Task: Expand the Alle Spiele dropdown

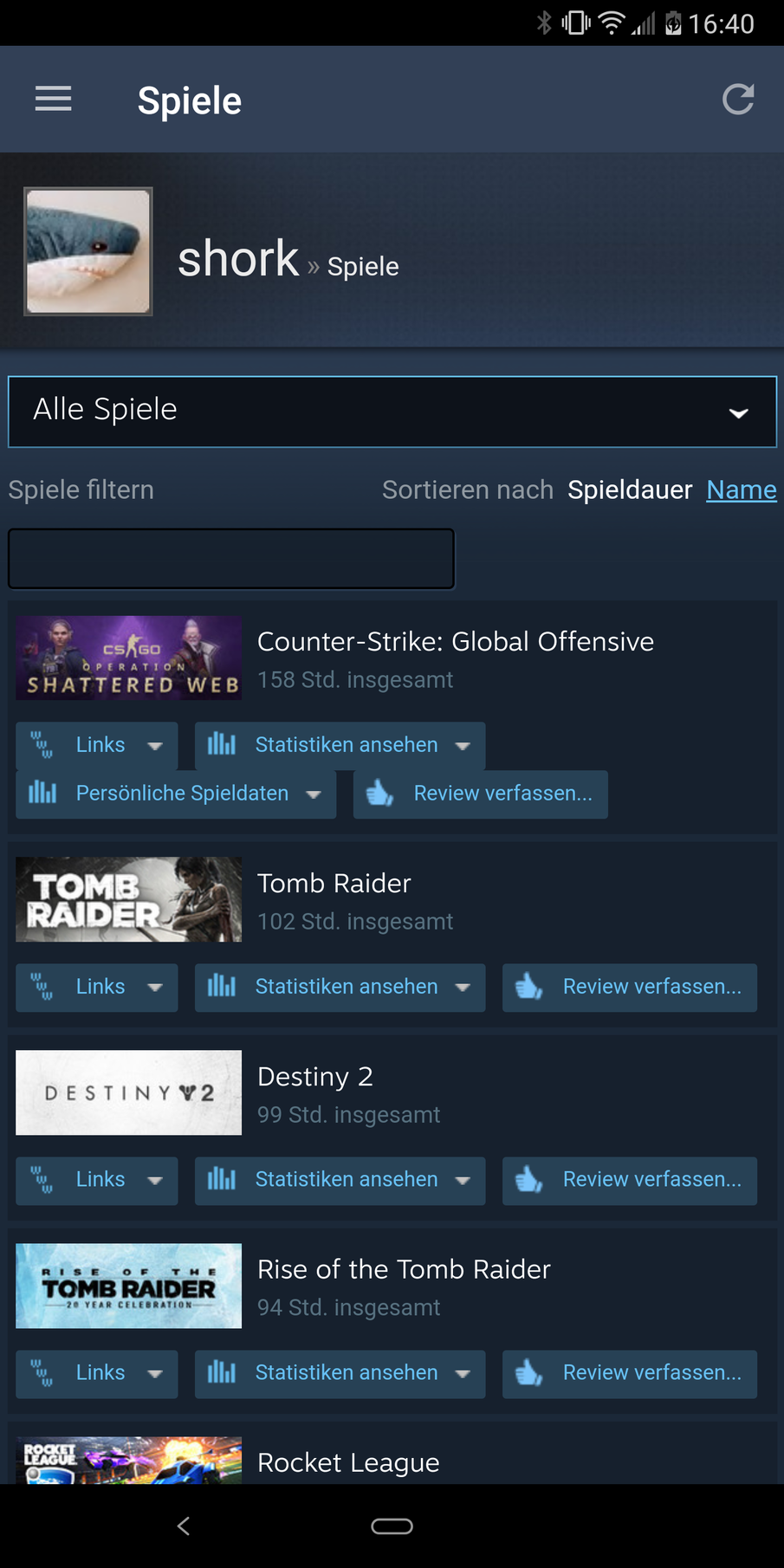Action: (x=392, y=411)
